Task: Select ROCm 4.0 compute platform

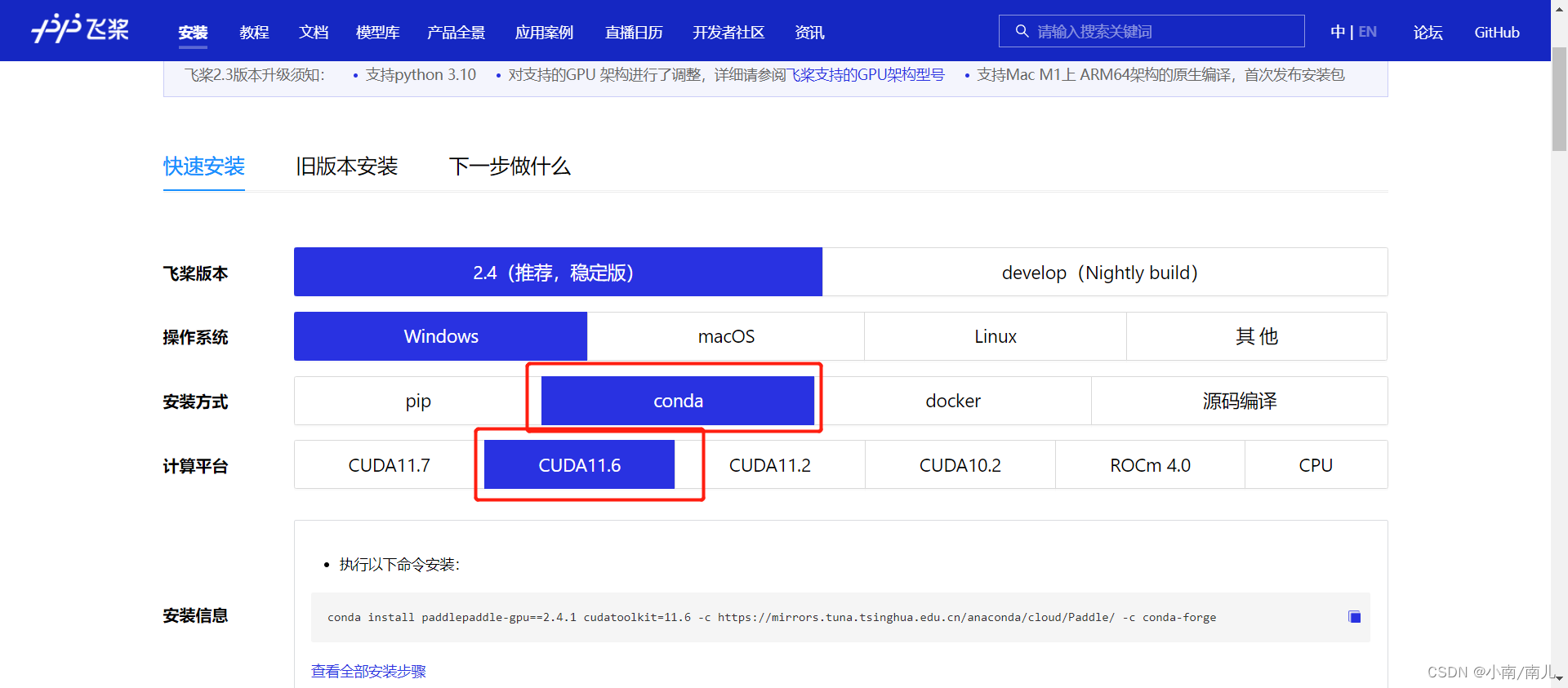Action: (1150, 465)
